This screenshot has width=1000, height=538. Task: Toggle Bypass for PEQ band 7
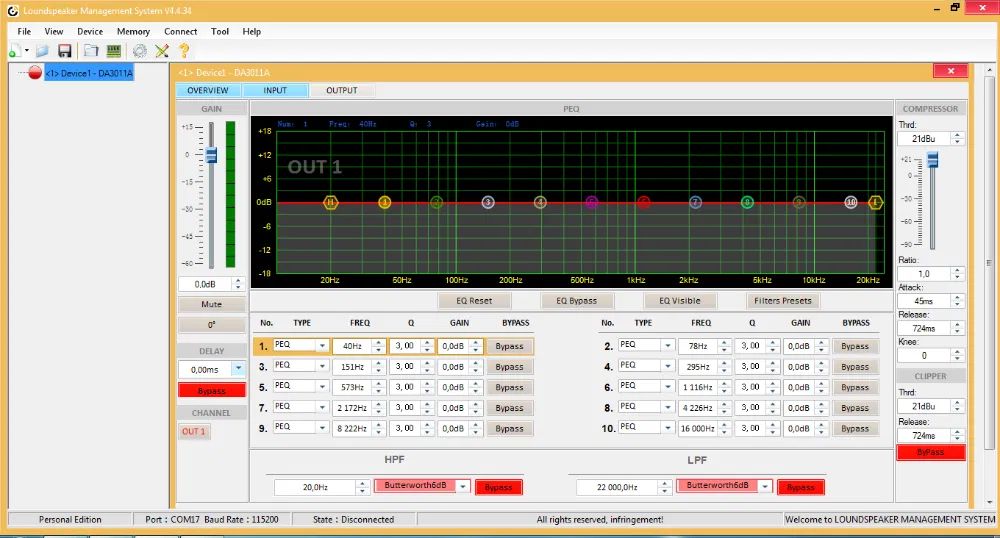pyautogui.click(x=509, y=408)
